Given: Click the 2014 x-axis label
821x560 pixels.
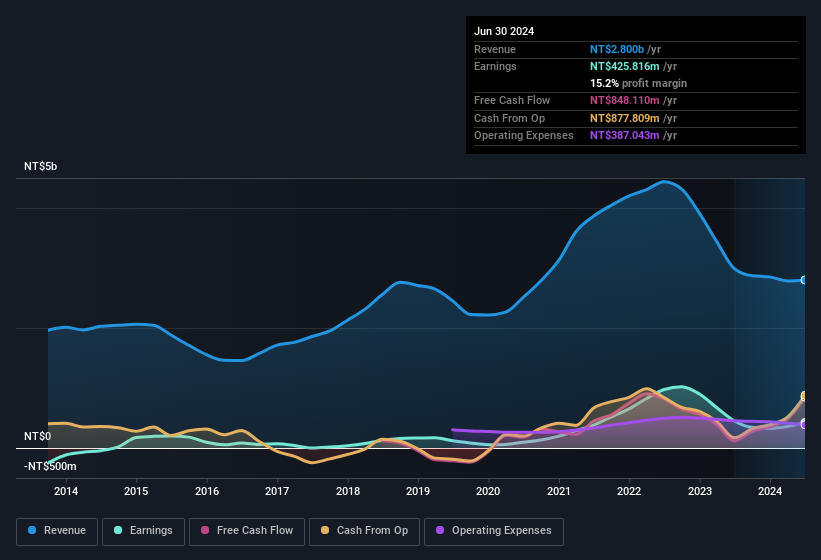Looking at the screenshot, I should [66, 491].
